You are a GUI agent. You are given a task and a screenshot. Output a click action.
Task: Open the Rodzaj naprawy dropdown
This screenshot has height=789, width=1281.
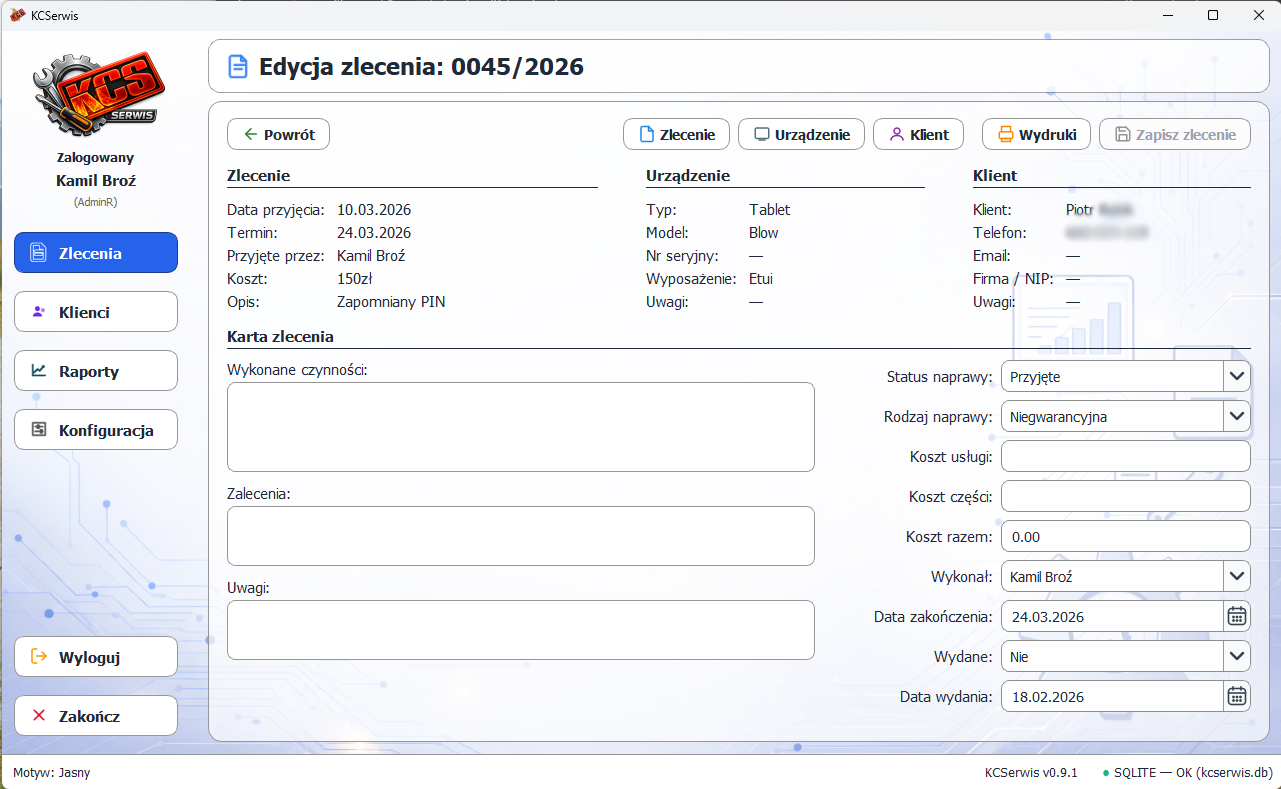(1237, 417)
